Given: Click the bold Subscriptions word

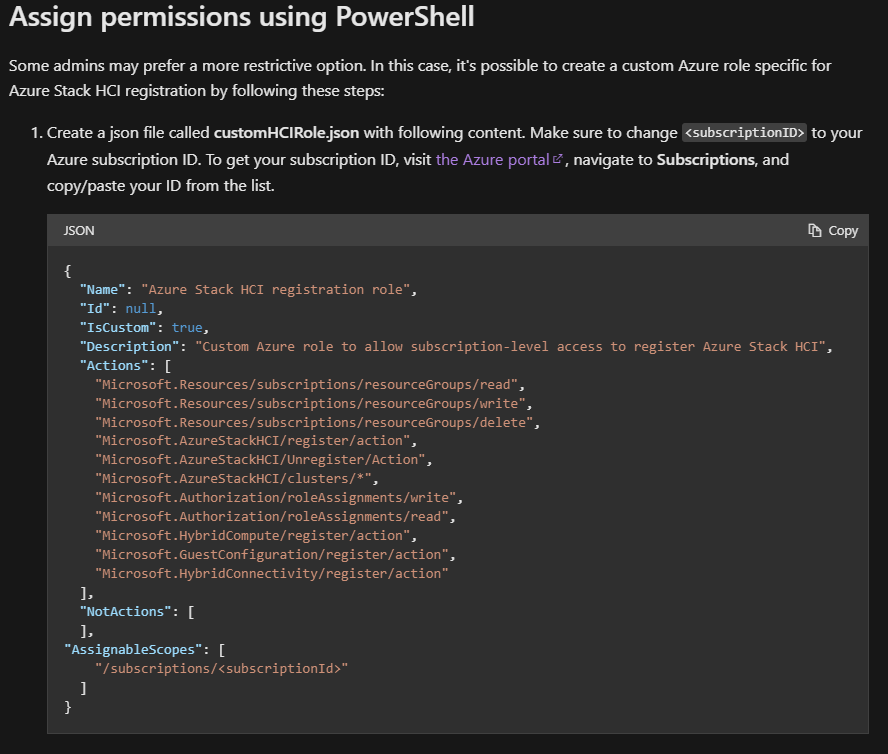Looking at the screenshot, I should coord(706,160).
